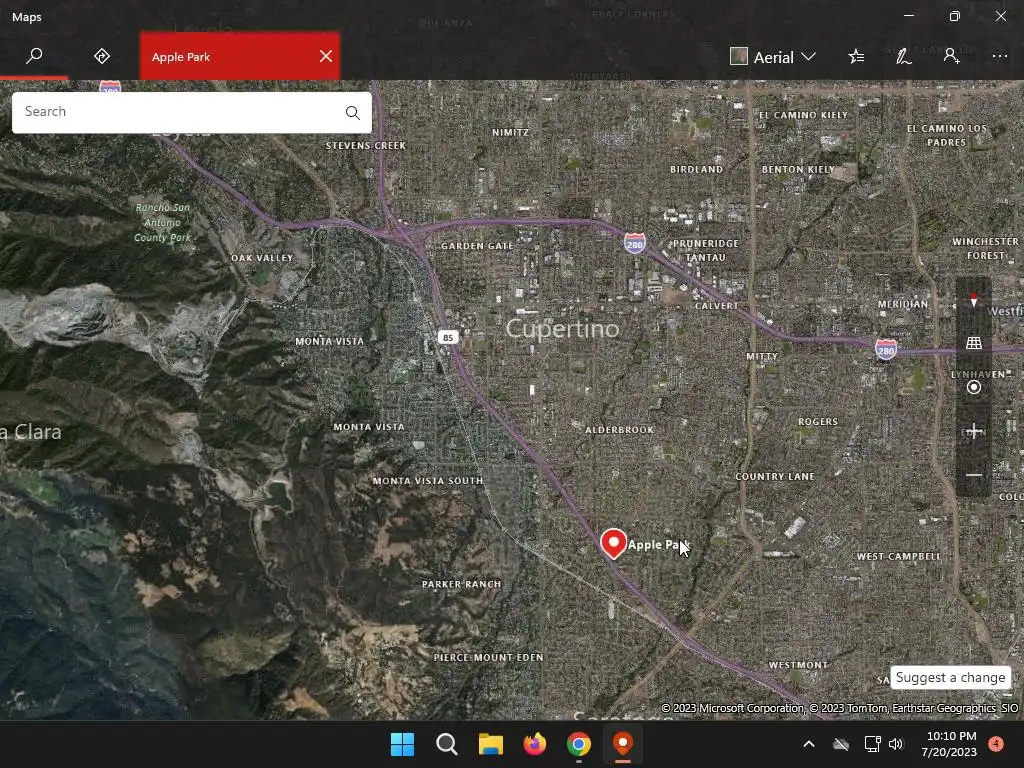Select the red Apple Park map pin
Image resolution: width=1024 pixels, height=768 pixels.
[613, 544]
